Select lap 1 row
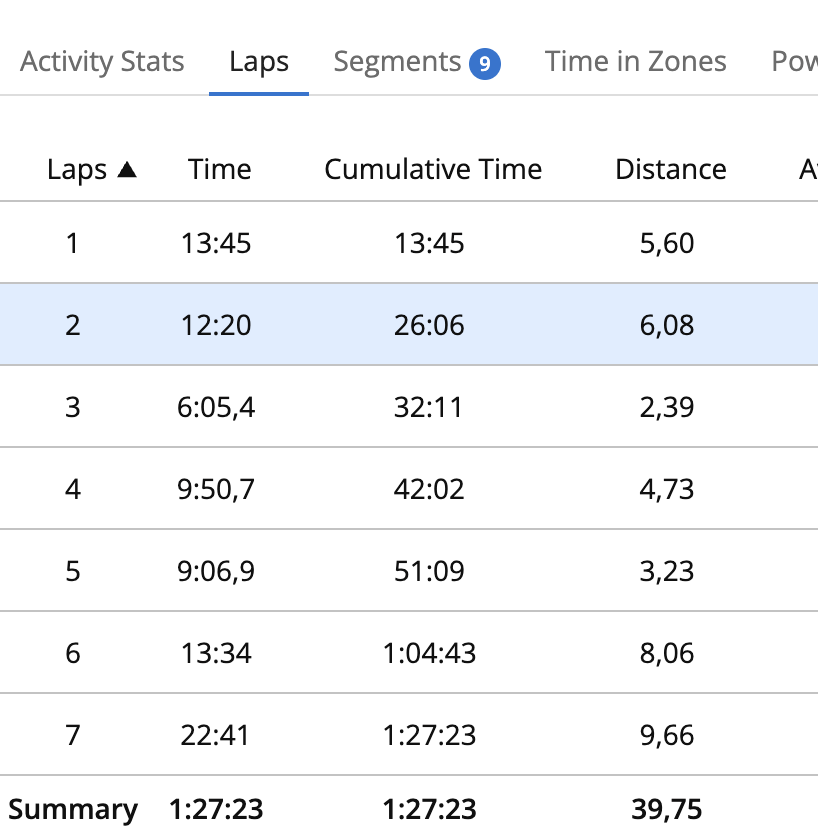 (72, 243)
